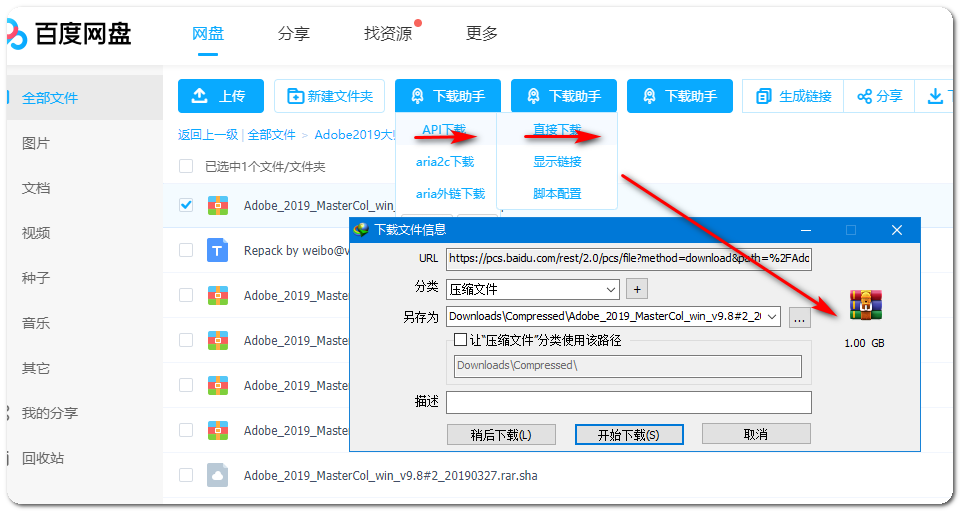This screenshot has width=960, height=511.
Task: Choose 显示链接 menu entry
Action: (x=557, y=162)
